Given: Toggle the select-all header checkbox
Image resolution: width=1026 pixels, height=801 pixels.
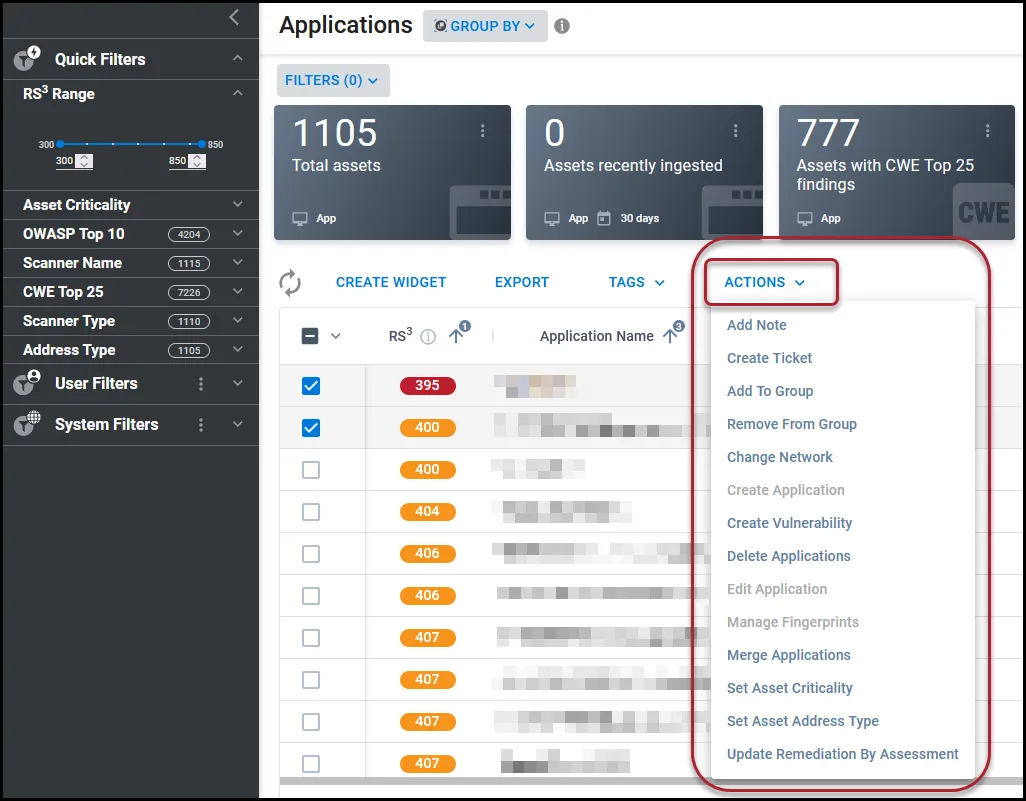Looking at the screenshot, I should (x=310, y=336).
